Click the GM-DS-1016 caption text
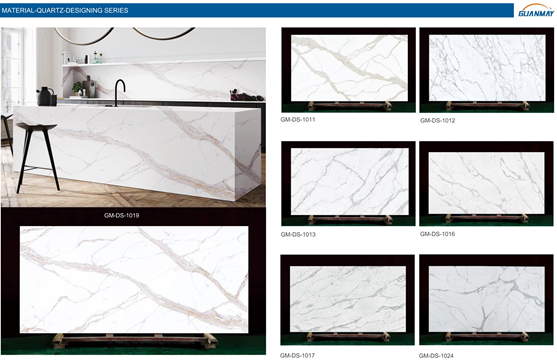The height and width of the screenshot is (362, 557). point(437,234)
